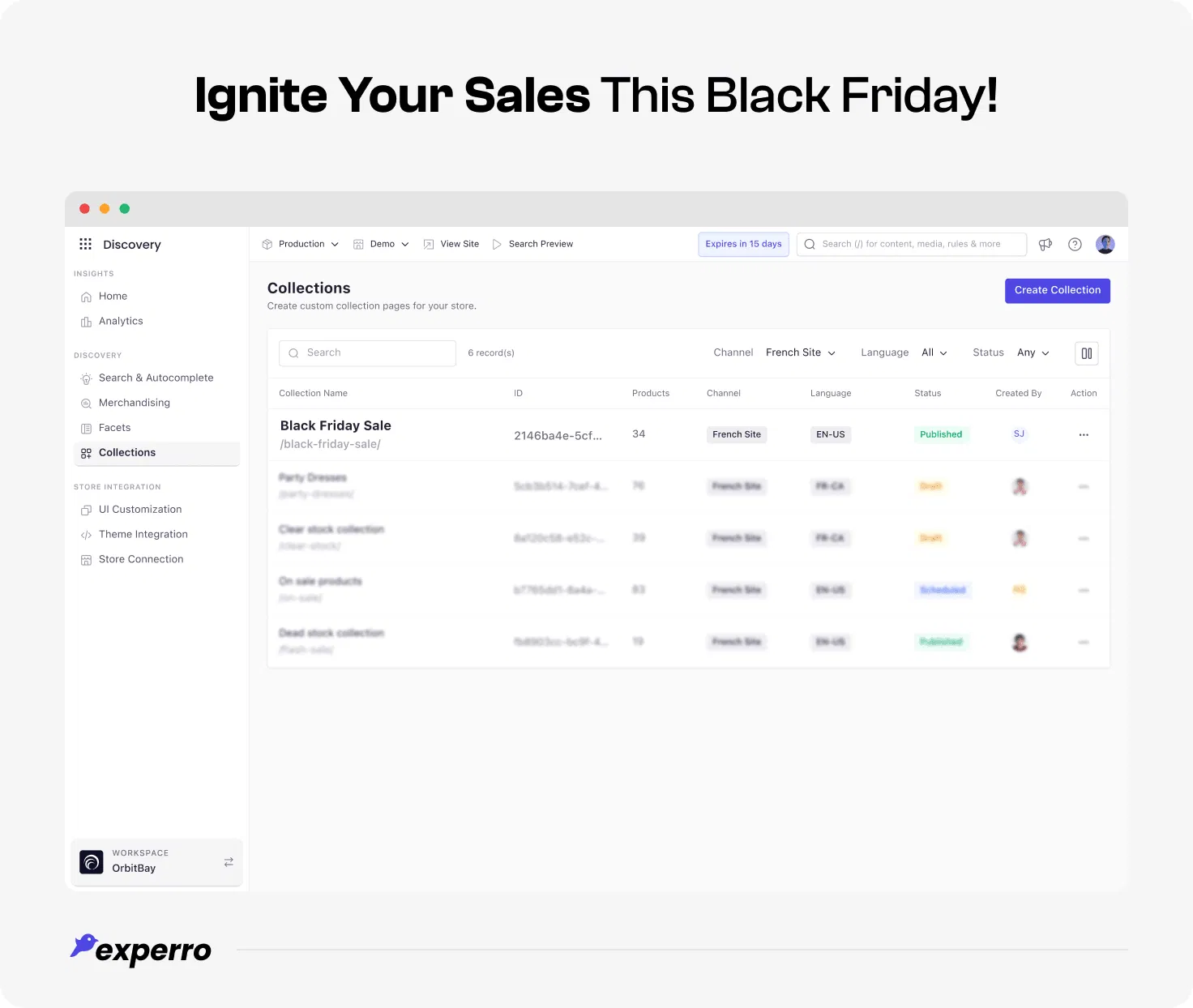This screenshot has height=1008, width=1193.
Task: Open the Language All filter dropdown
Action: click(x=934, y=352)
